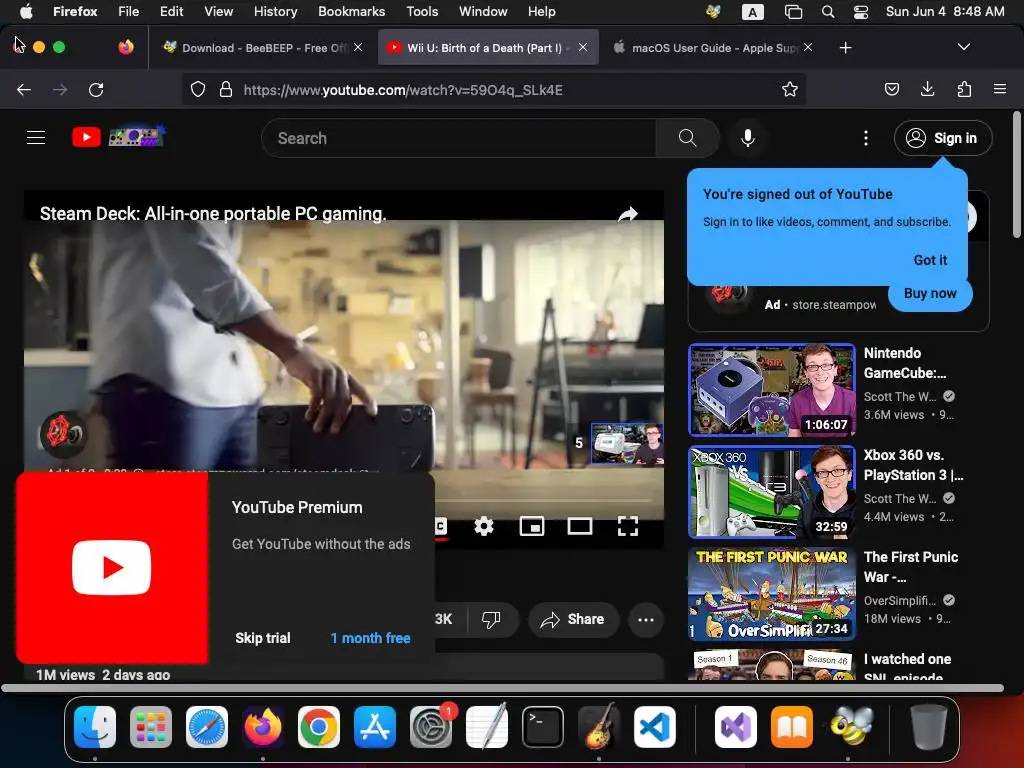This screenshot has width=1024, height=768.
Task: Switch to theater mode
Action: (x=579, y=526)
